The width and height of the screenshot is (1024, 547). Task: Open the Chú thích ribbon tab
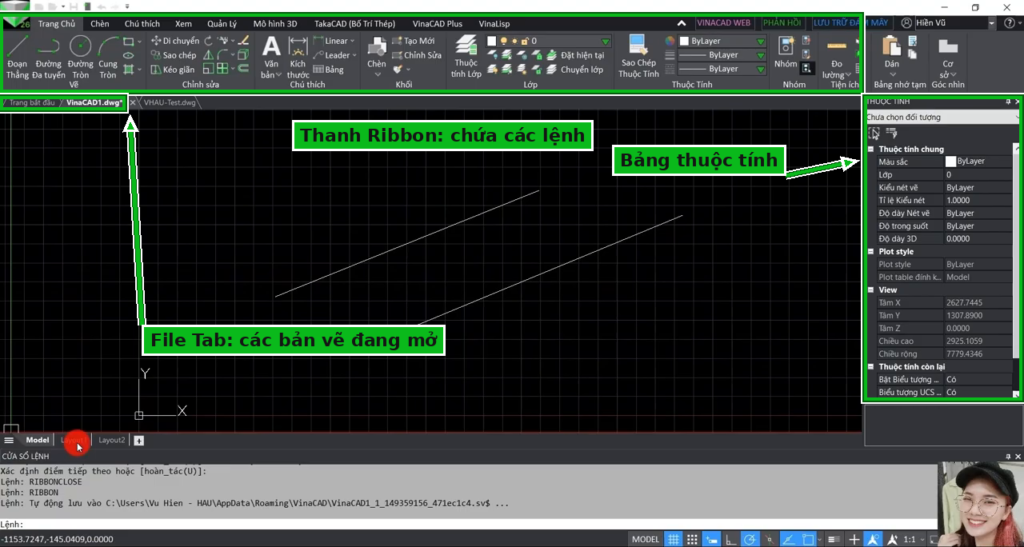click(x=142, y=23)
